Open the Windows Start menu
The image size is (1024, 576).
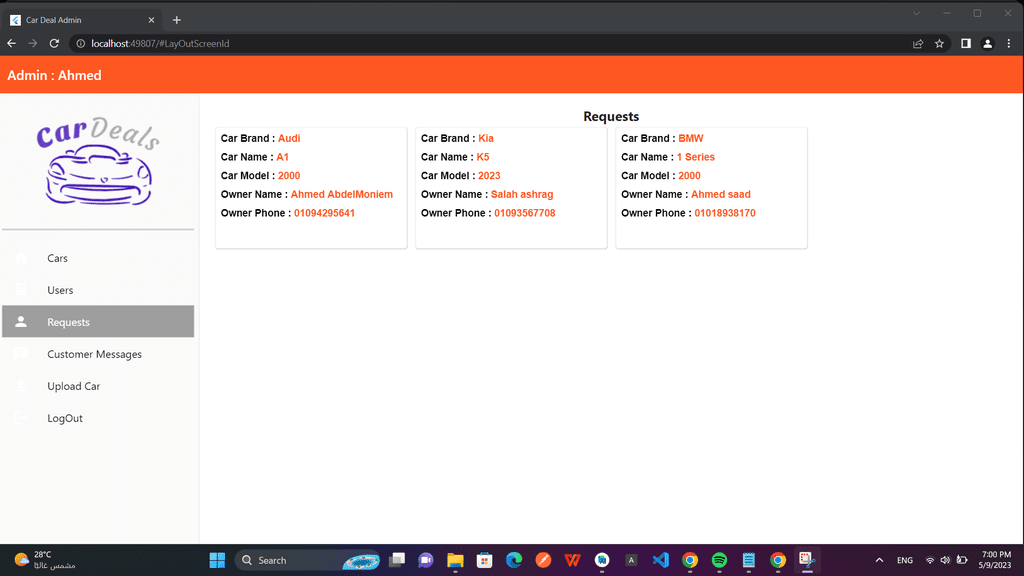tap(217, 560)
